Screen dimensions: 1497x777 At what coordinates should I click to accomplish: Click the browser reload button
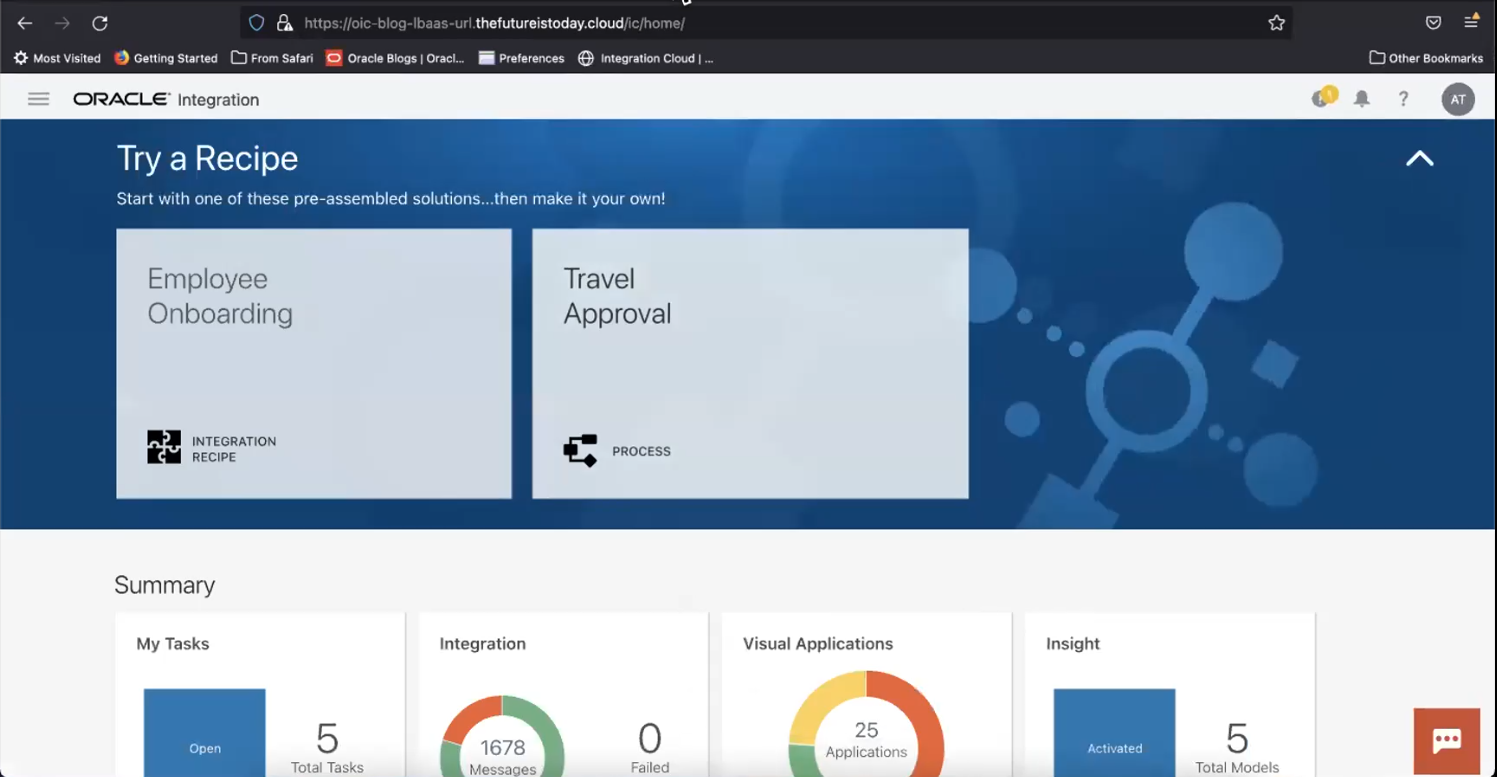100,23
